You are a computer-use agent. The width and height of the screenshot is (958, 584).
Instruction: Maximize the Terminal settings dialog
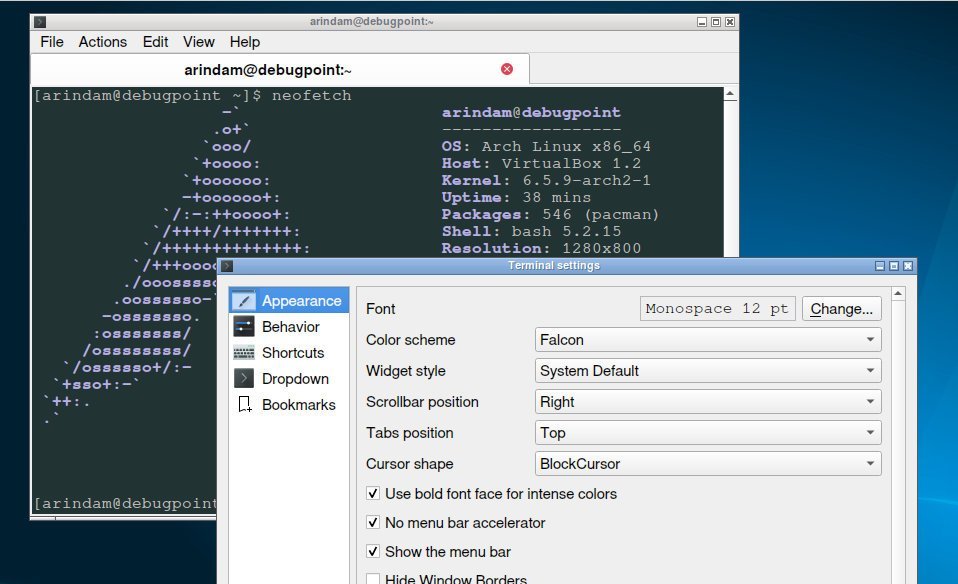894,266
